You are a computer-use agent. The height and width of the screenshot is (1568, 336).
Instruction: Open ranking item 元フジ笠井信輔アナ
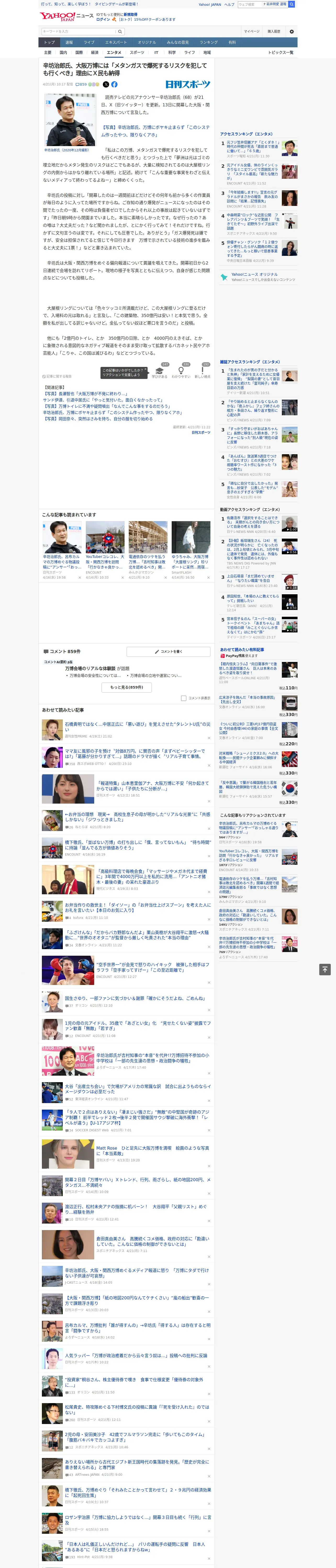click(x=254, y=147)
